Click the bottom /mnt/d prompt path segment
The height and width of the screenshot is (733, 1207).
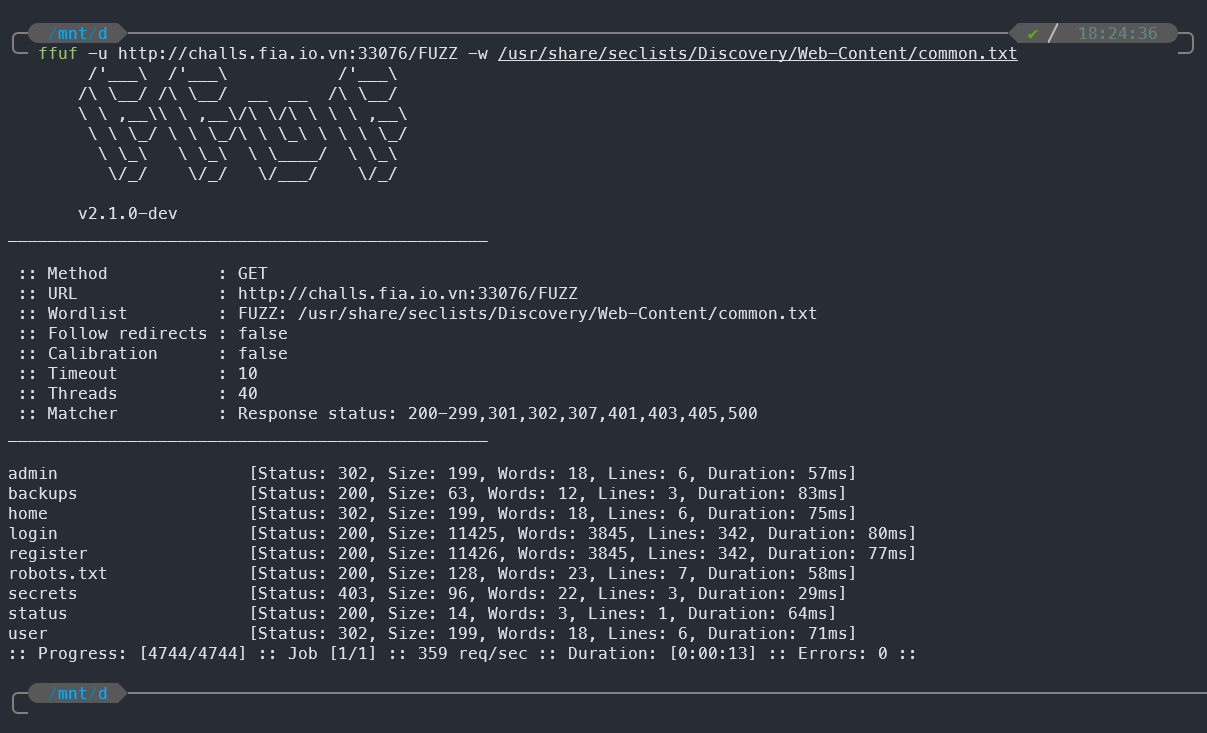(x=78, y=693)
